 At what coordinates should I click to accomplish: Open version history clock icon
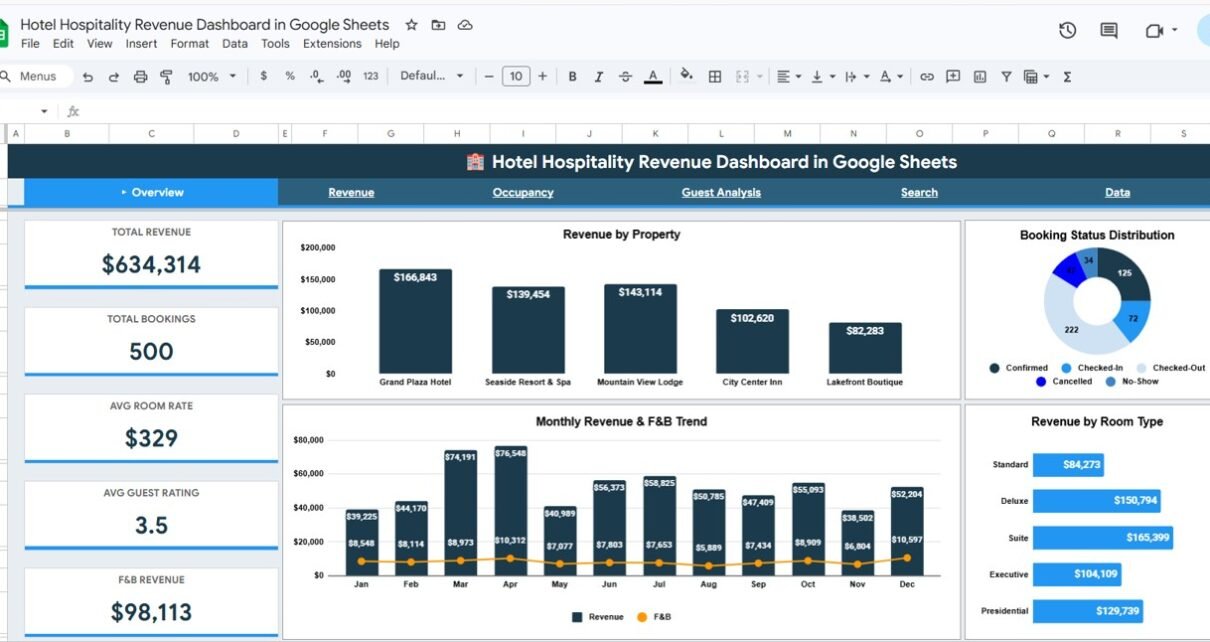pyautogui.click(x=1067, y=31)
